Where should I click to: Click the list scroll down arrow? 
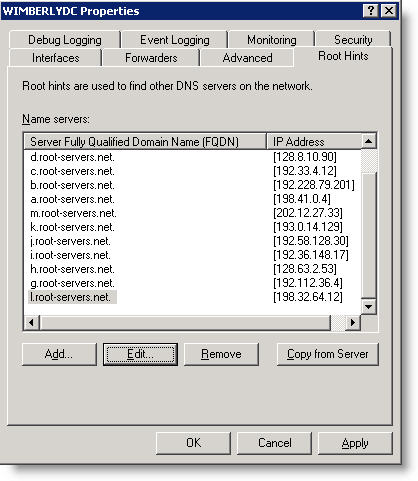click(369, 306)
